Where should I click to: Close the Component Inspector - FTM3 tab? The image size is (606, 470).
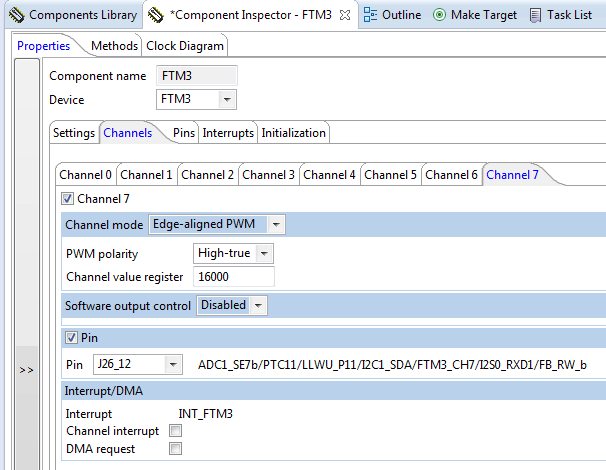(345, 15)
